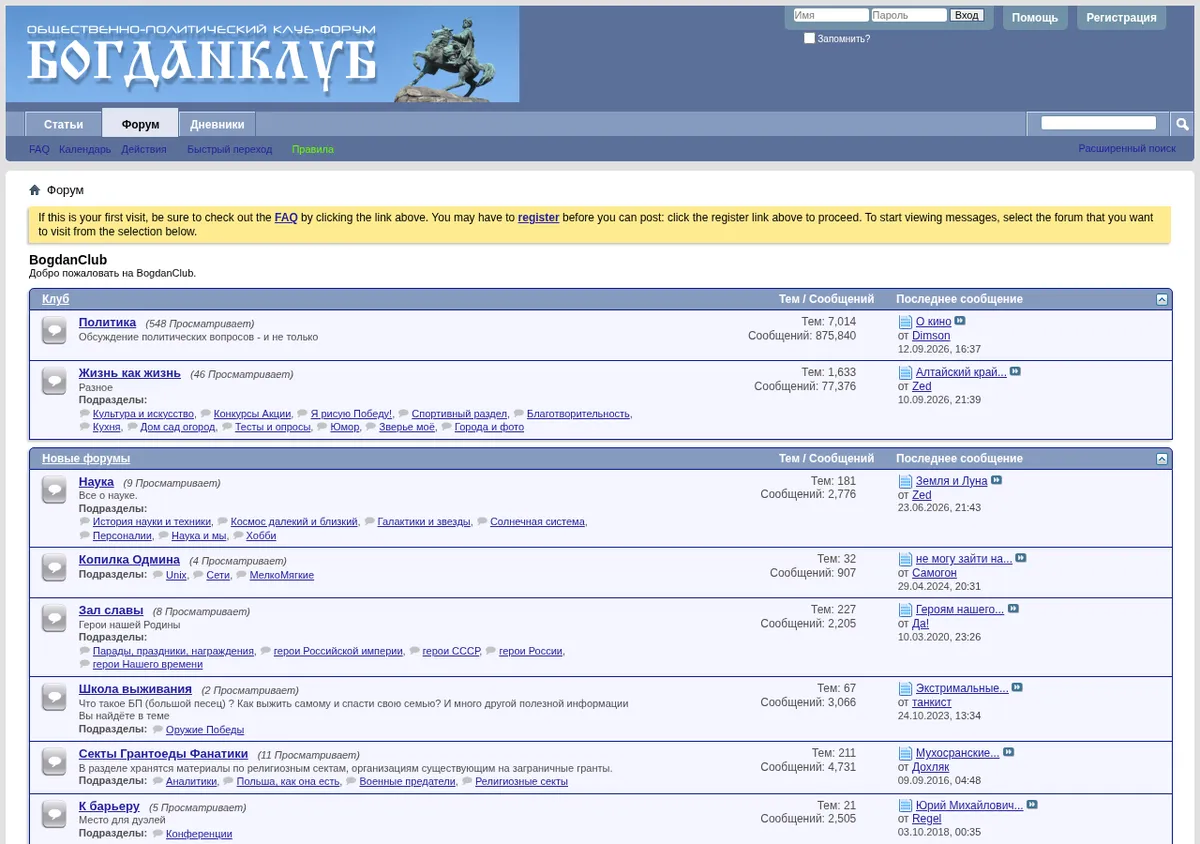Switch to the Статьи tab
The width and height of the screenshot is (1200, 844).
tap(63, 124)
